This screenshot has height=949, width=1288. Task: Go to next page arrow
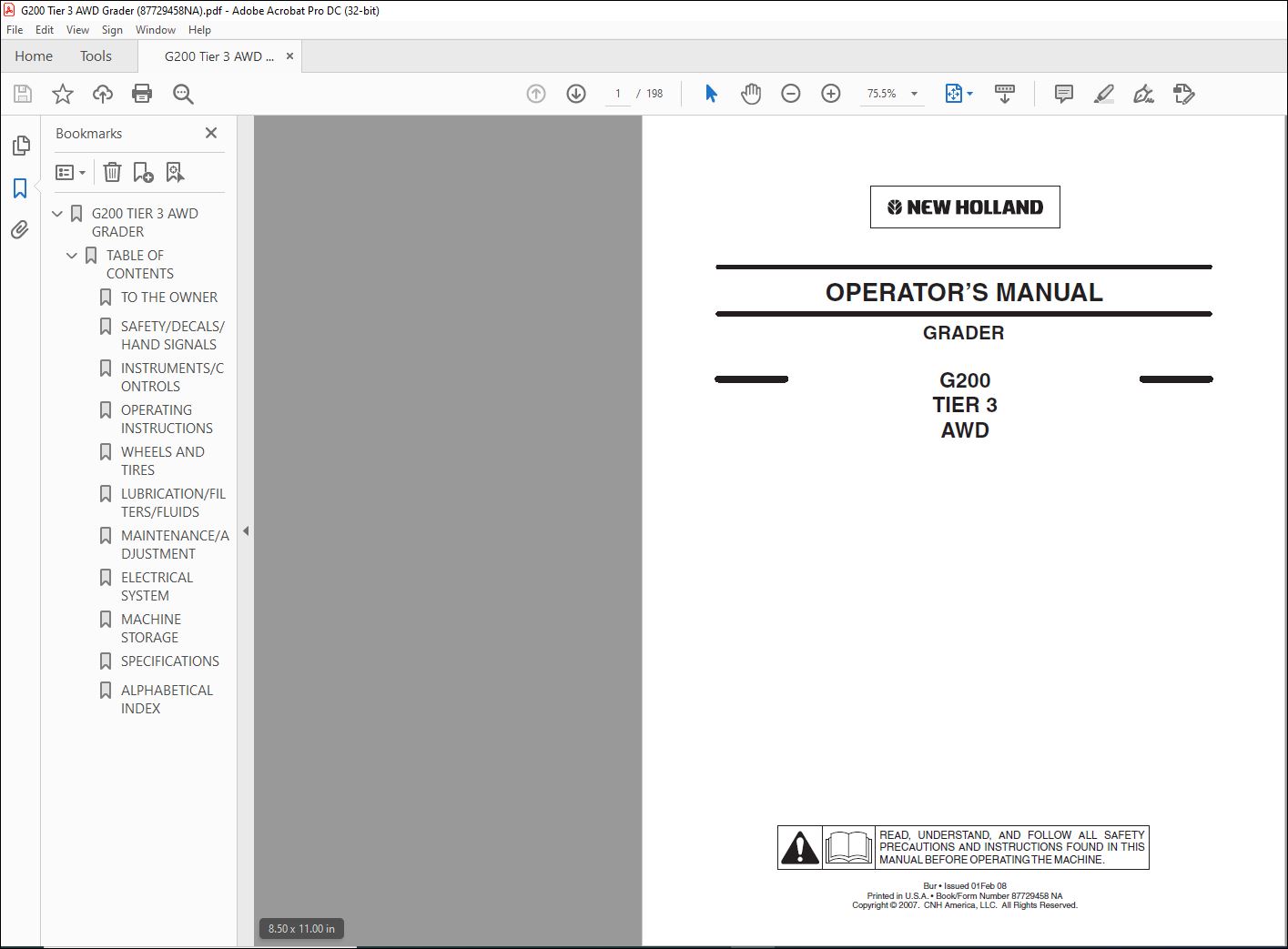point(576,94)
